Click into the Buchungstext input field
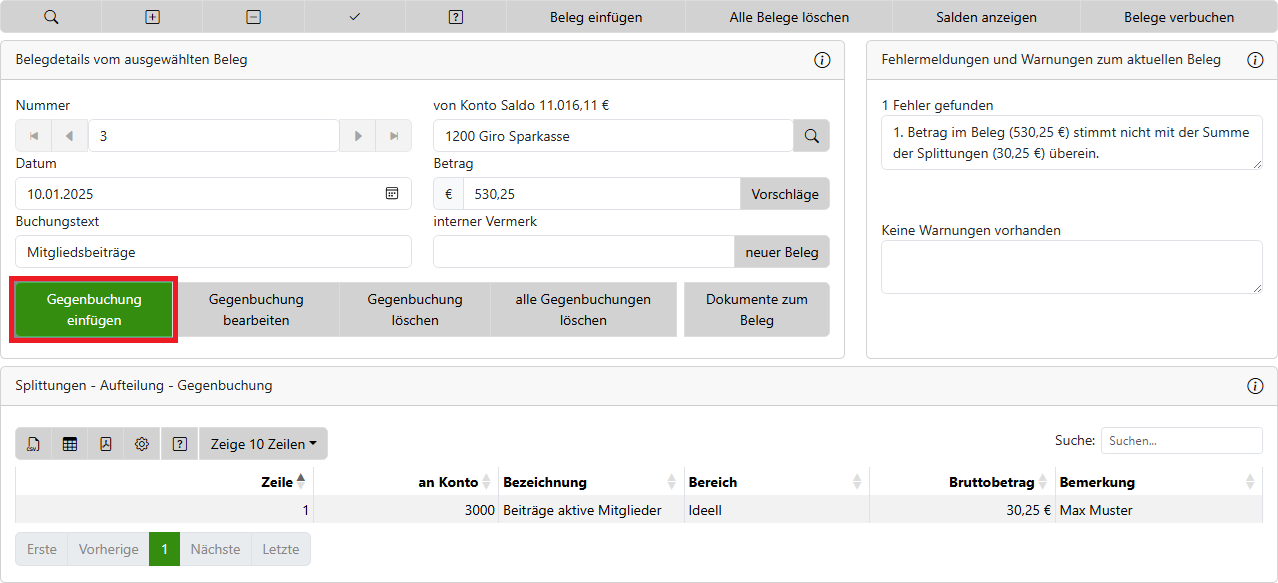This screenshot has width=1278, height=583. pos(213,252)
